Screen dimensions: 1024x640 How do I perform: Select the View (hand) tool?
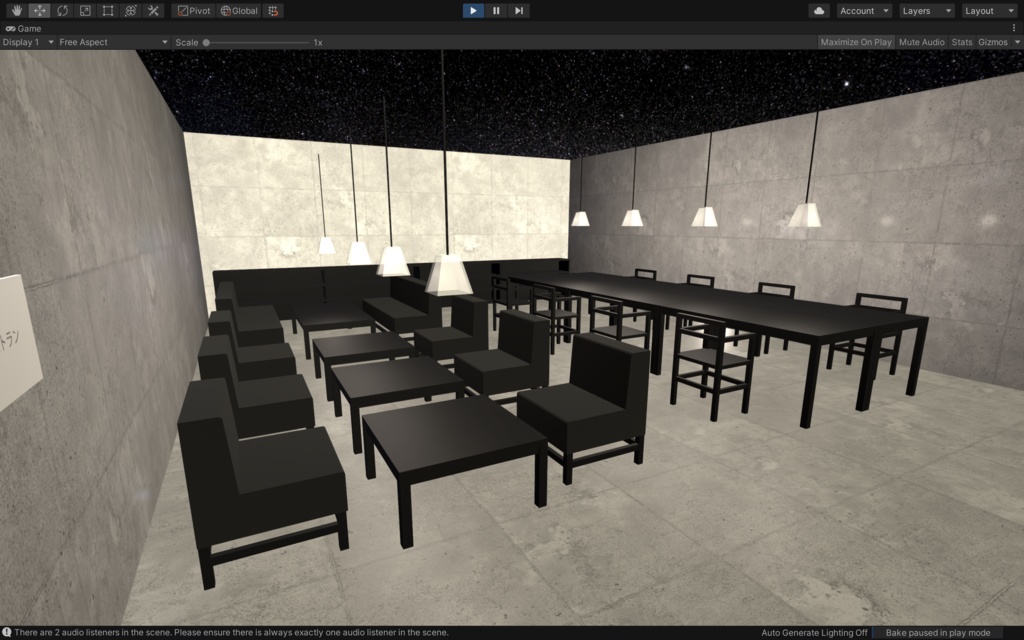tap(17, 10)
